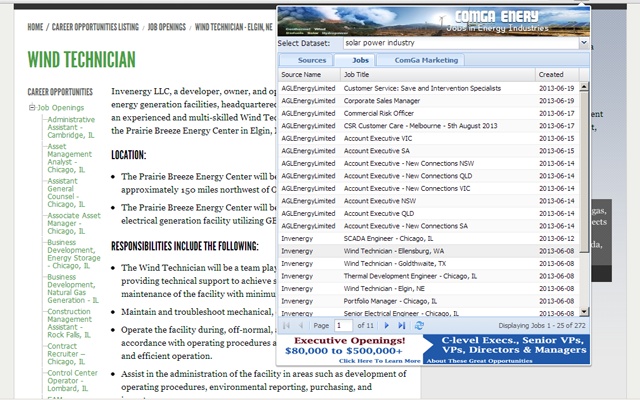This screenshot has height=400, width=640.
Task: Sort by Created column header
Action: pyautogui.click(x=557, y=74)
